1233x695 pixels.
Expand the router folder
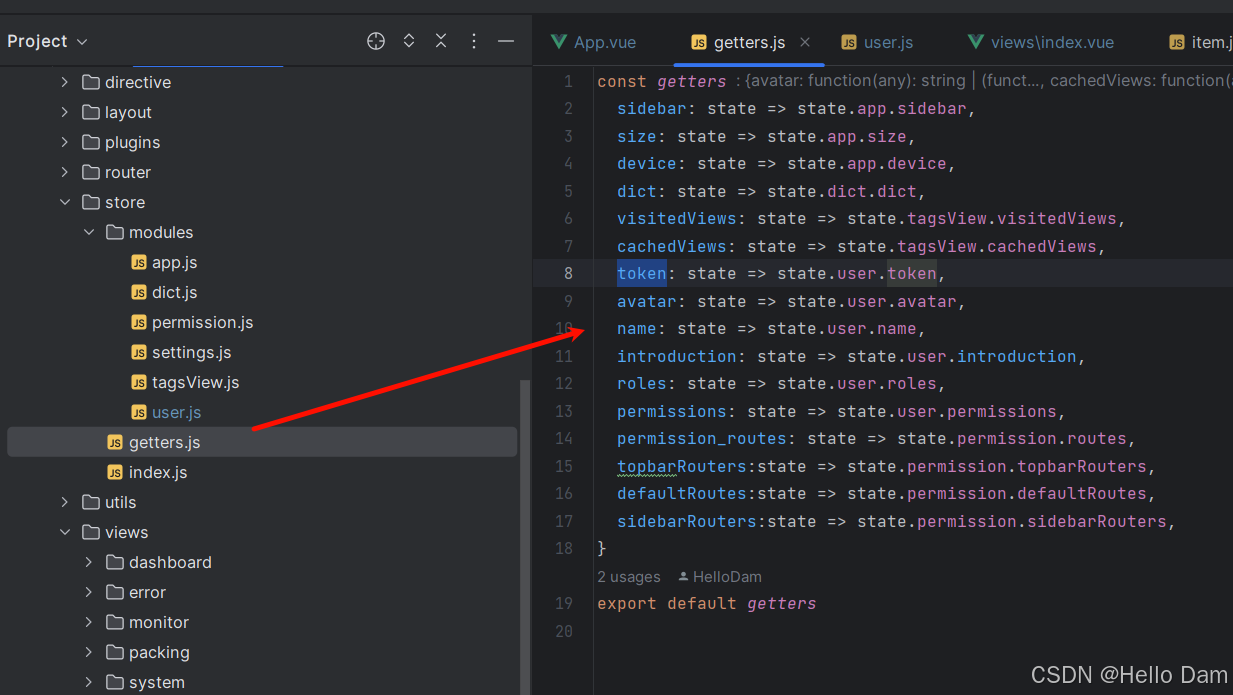point(65,172)
